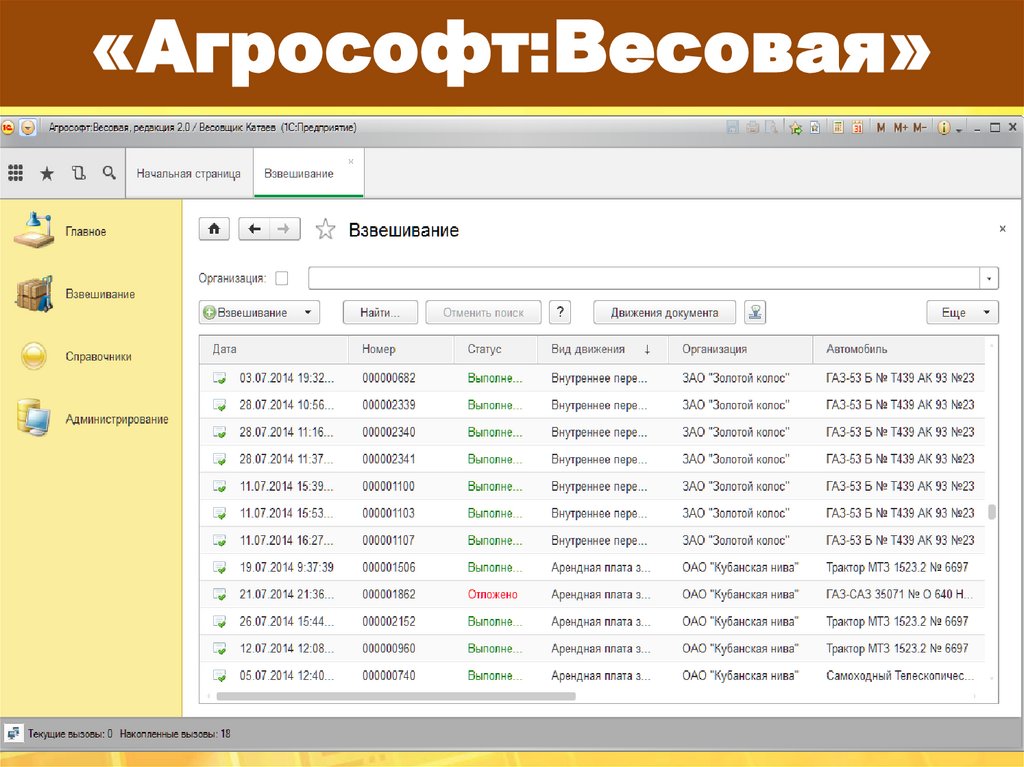The height and width of the screenshot is (767, 1024).
Task: Click the home button in navigation bar
Action: [214, 229]
